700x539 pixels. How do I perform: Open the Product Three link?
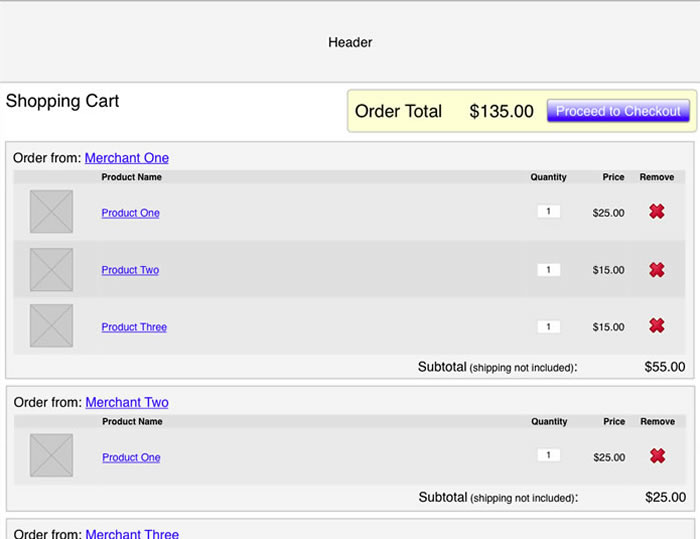pyautogui.click(x=134, y=327)
